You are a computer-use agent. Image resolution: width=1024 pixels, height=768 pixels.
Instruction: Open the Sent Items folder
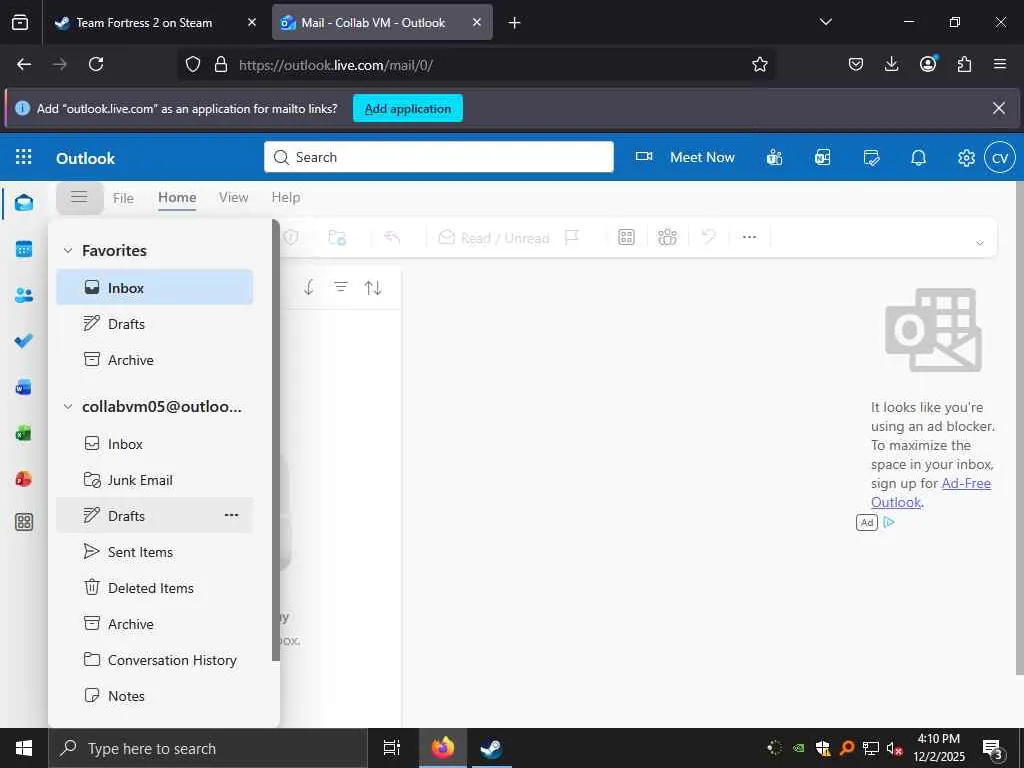[154, 552]
